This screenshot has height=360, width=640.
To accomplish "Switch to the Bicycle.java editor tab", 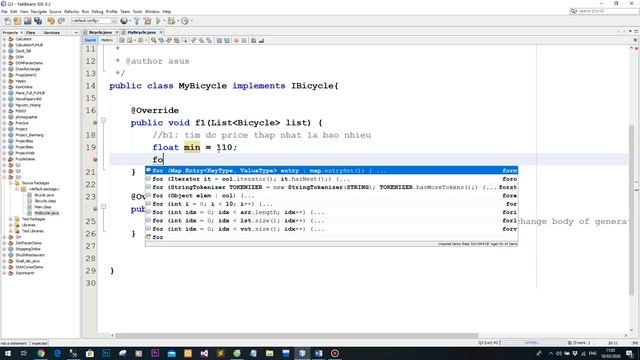I will pyautogui.click(x=100, y=32).
